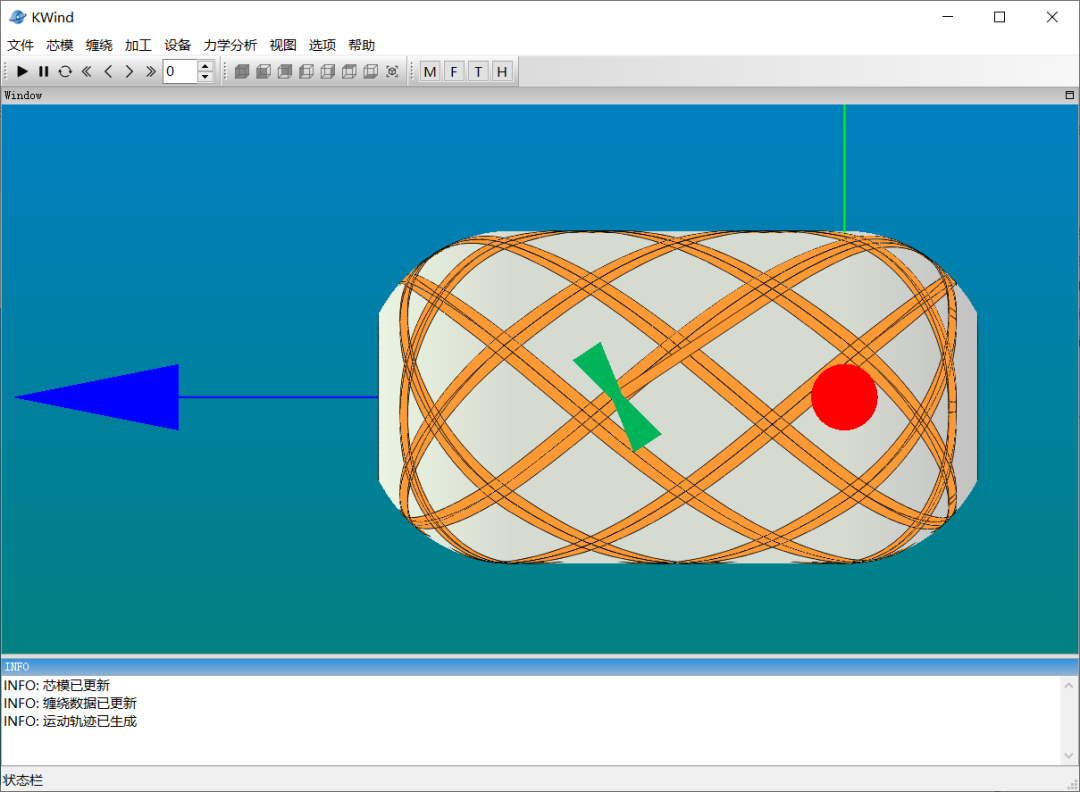
Task: Increase frame number with spinner up arrow
Action: [205, 66]
